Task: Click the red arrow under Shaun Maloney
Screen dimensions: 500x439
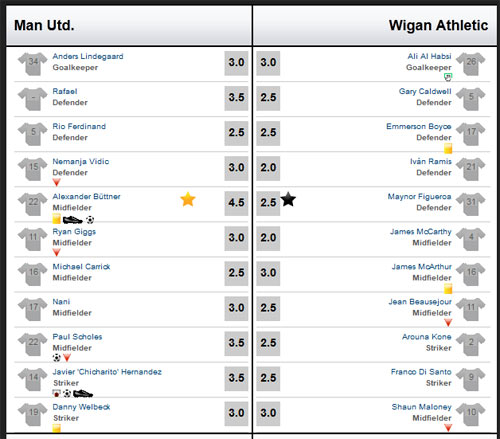Action: [x=448, y=427]
